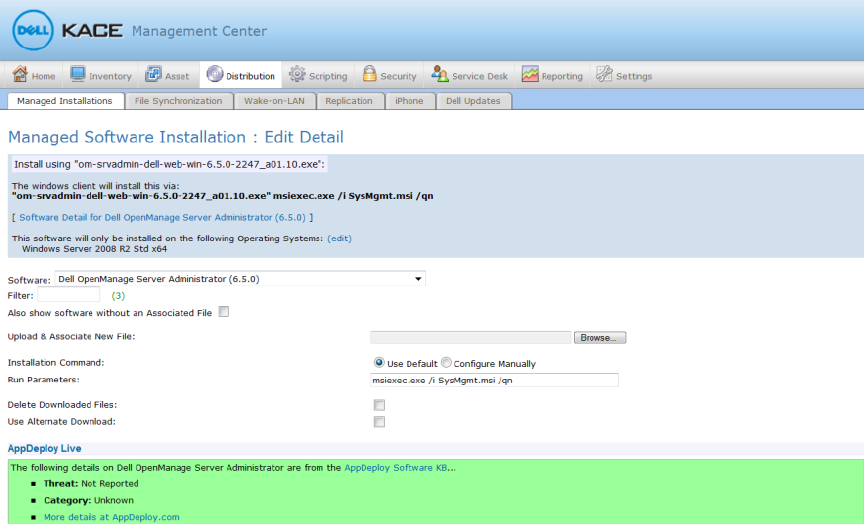Click the Browse... button
864x524 pixels.
(x=600, y=338)
